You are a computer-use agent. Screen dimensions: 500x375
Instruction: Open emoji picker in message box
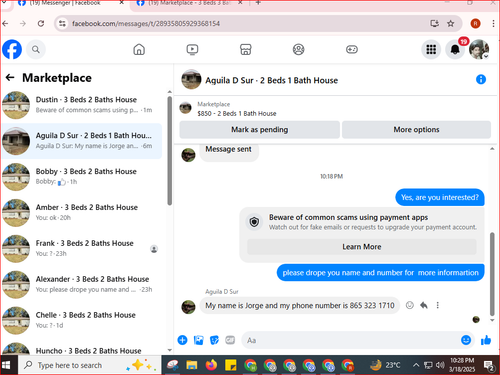[x=466, y=340]
